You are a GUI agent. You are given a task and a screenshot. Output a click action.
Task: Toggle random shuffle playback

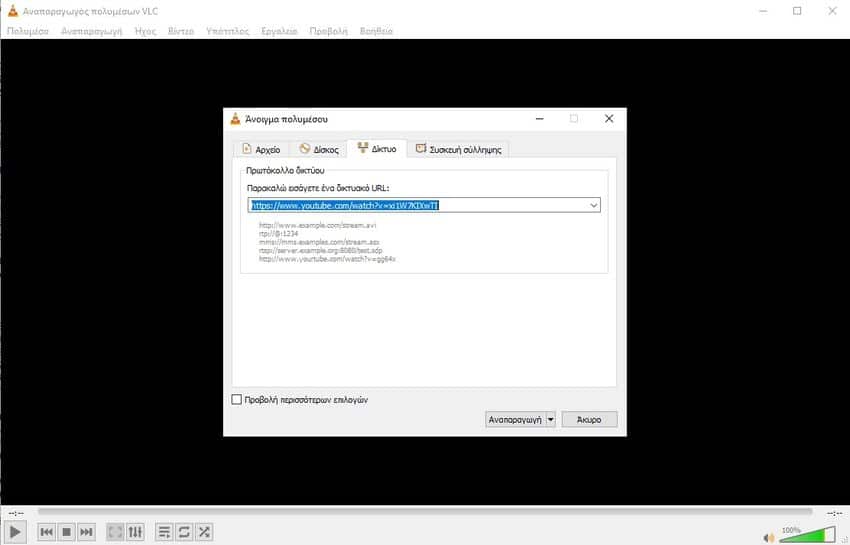(x=204, y=532)
